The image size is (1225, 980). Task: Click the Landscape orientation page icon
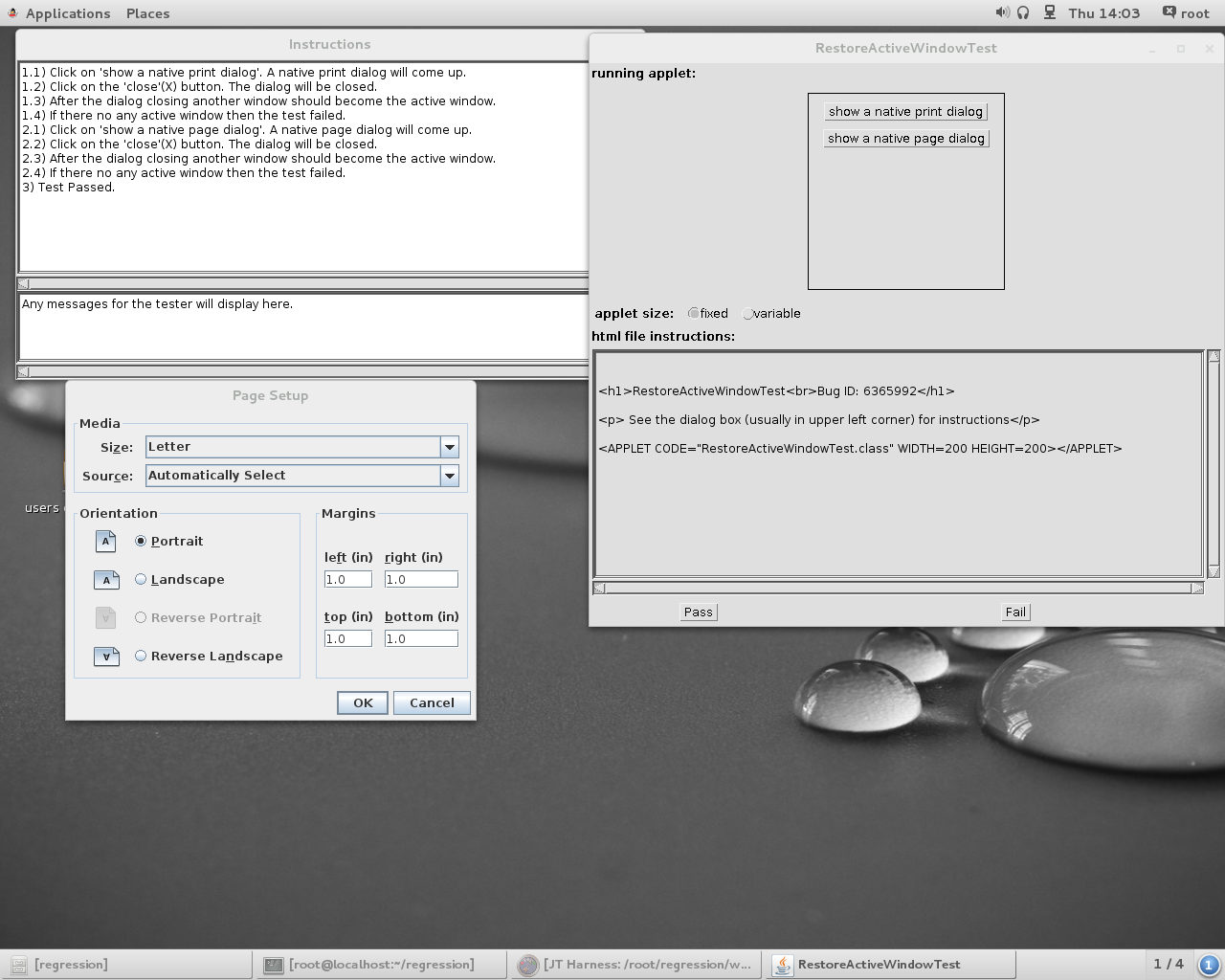(106, 580)
